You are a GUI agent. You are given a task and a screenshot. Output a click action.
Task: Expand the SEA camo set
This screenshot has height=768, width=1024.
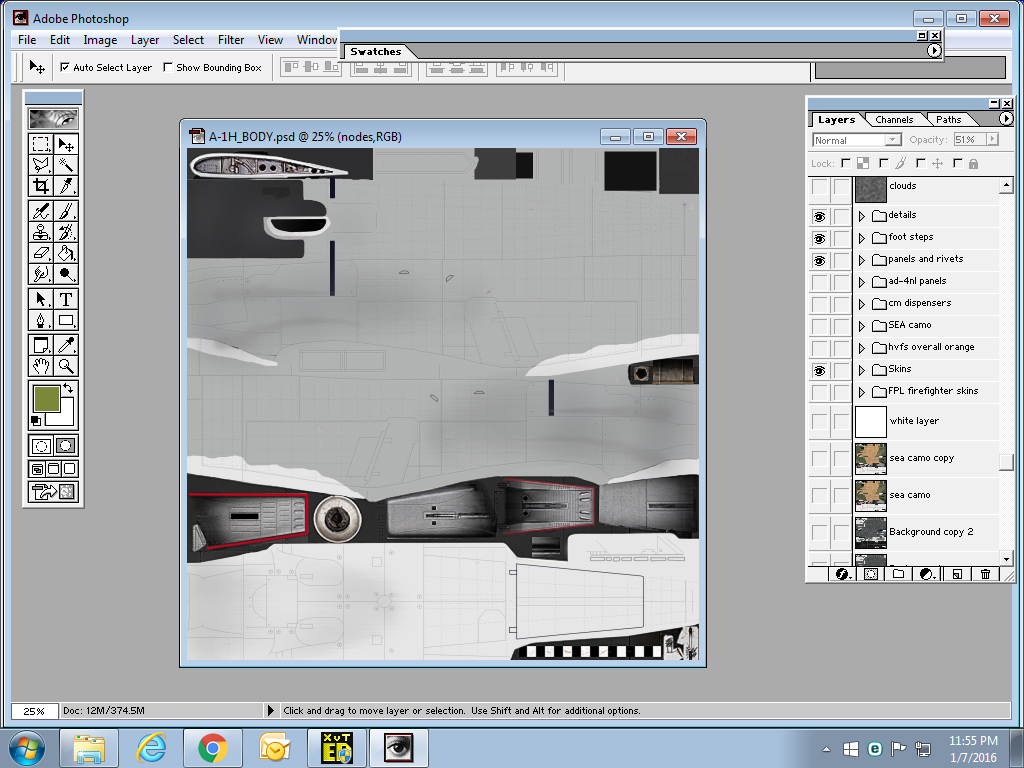[862, 326]
